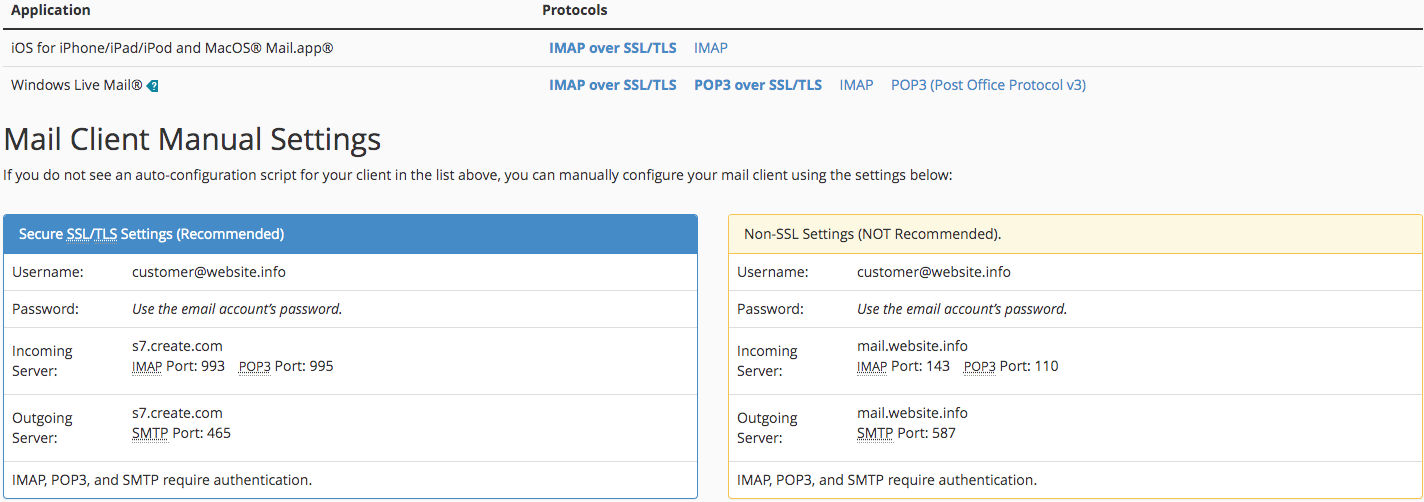
Task: Click username customer@website.info in secure settings
Action: pos(208,272)
